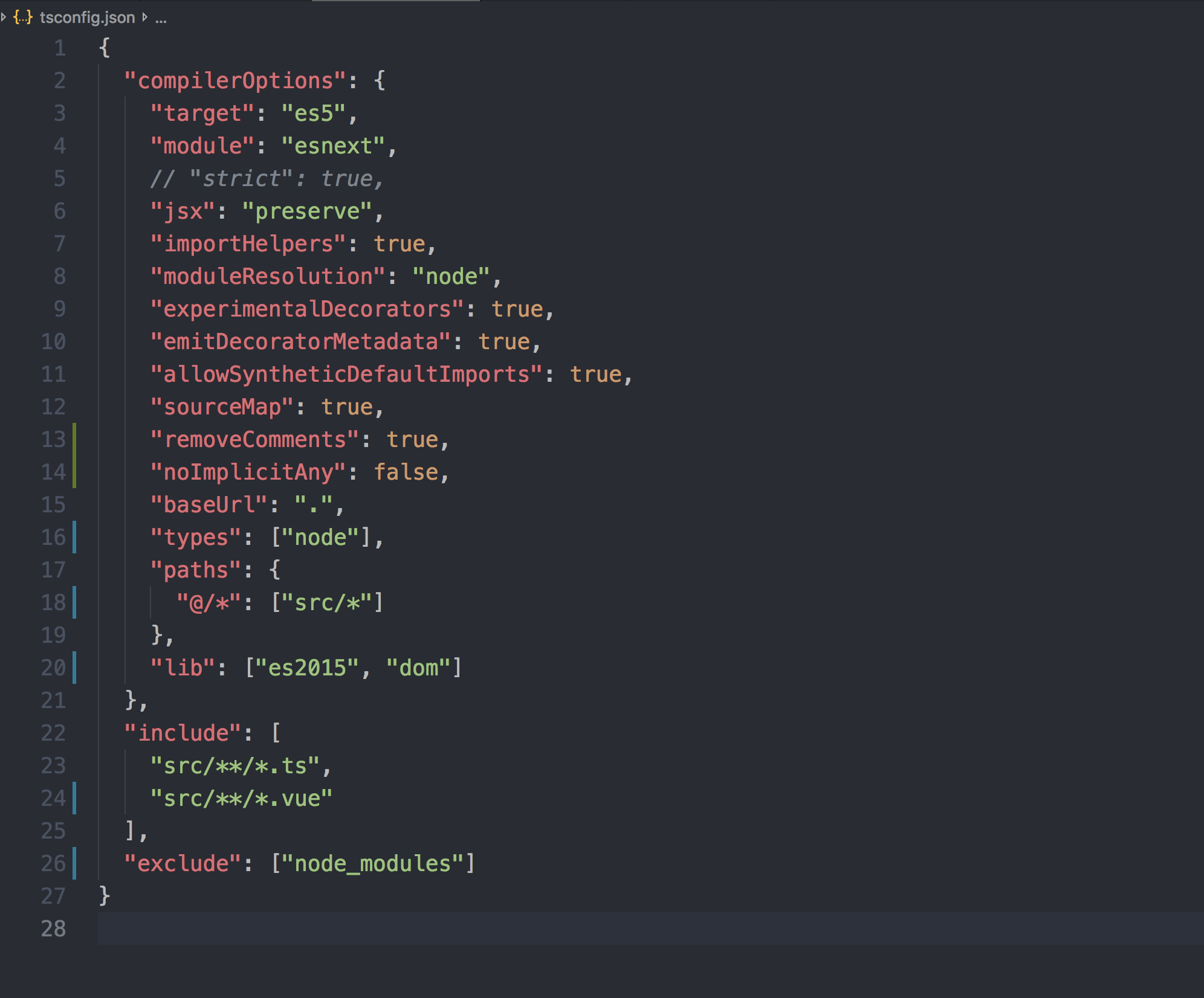Expand the leftmost breadcrumb disclosure triangle
1204x998 pixels.
click(5, 17)
